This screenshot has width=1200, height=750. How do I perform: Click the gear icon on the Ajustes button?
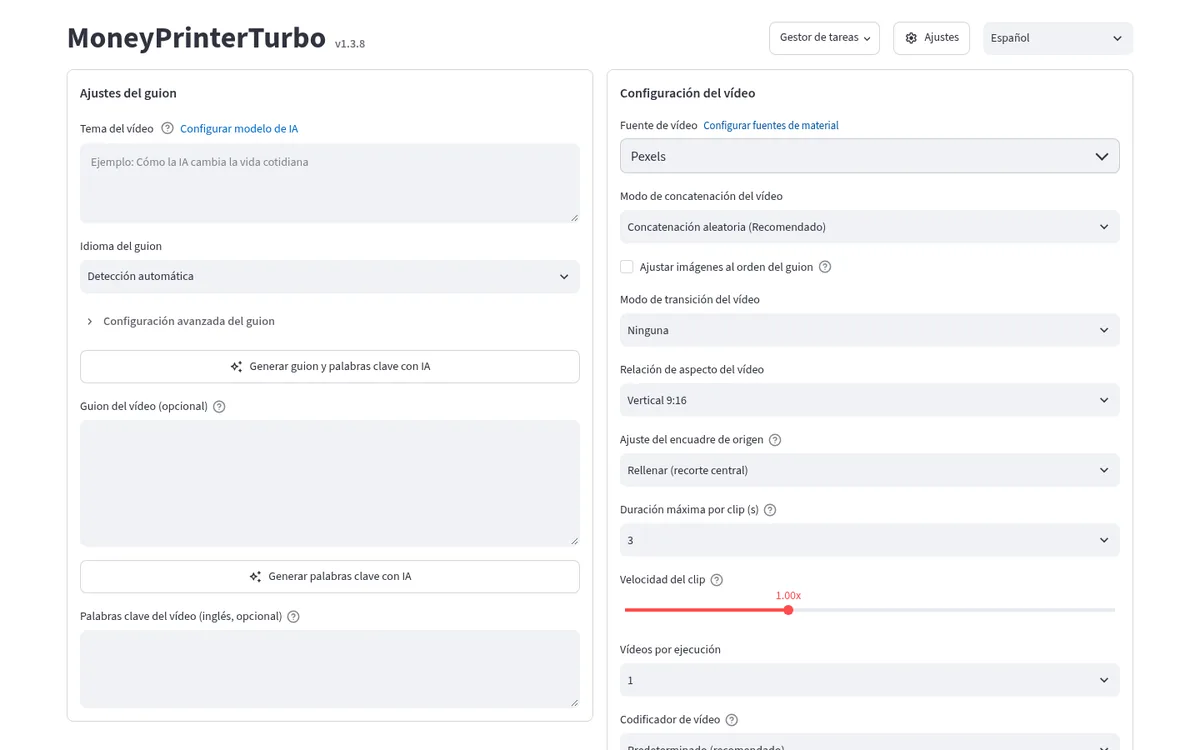911,38
